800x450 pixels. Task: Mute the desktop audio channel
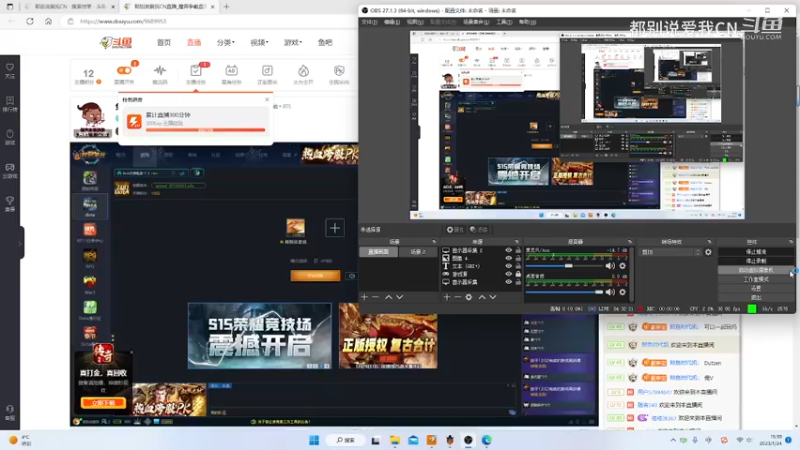(610, 292)
